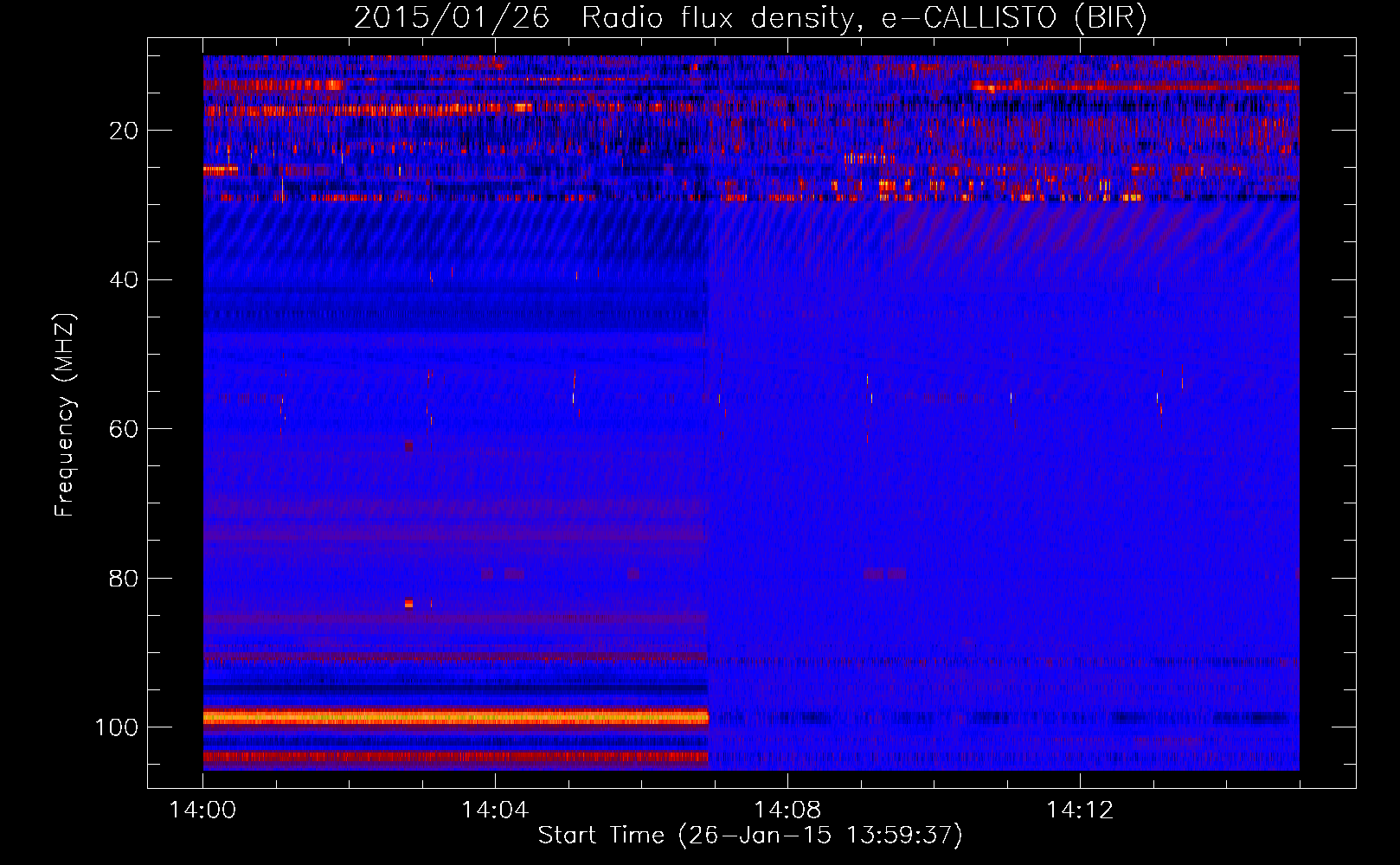This screenshot has width=1400, height=865.
Task: Click the '14:00' time tick label
Action: pos(202,811)
